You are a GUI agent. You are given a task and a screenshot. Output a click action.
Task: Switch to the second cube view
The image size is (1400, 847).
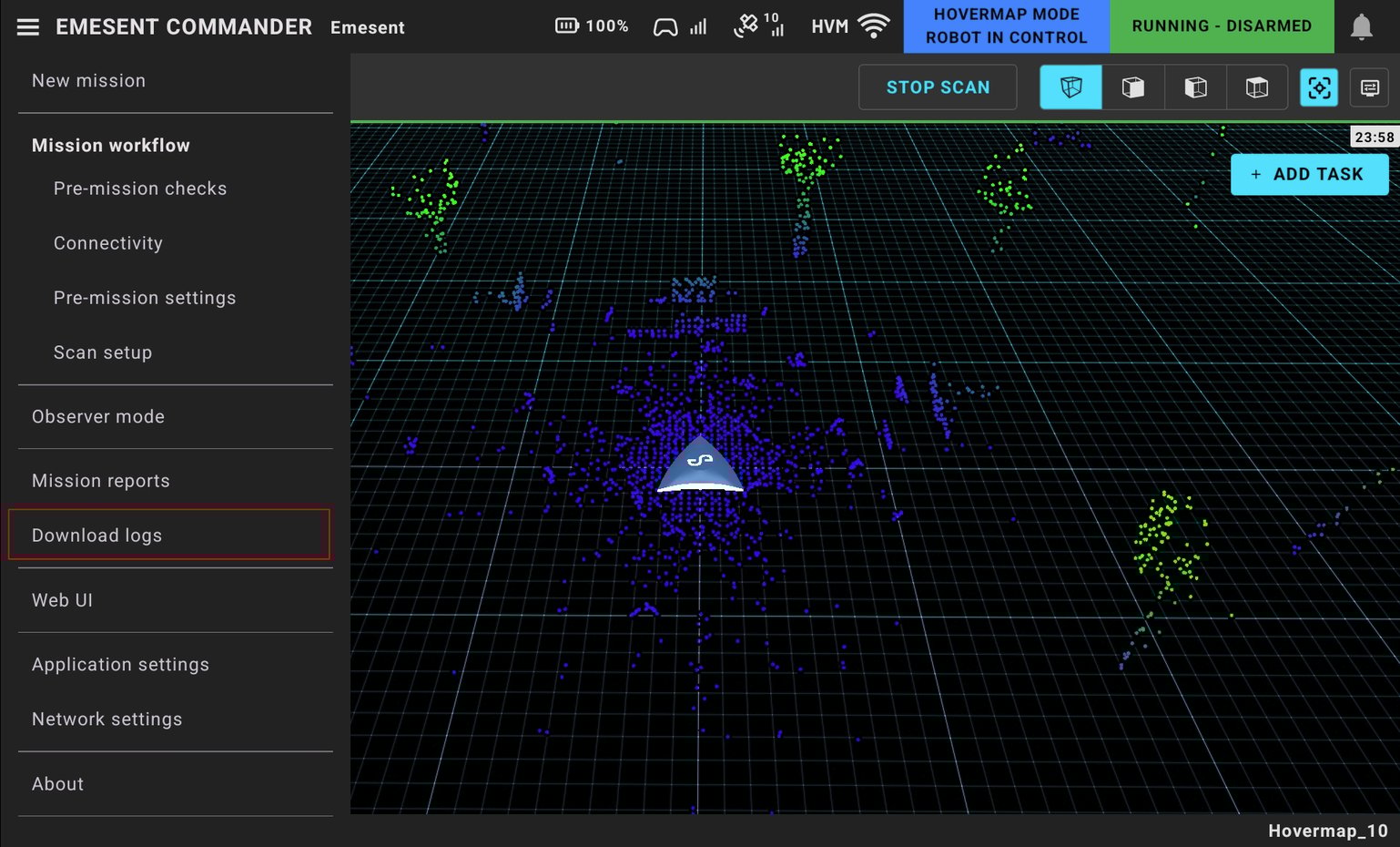click(1132, 87)
